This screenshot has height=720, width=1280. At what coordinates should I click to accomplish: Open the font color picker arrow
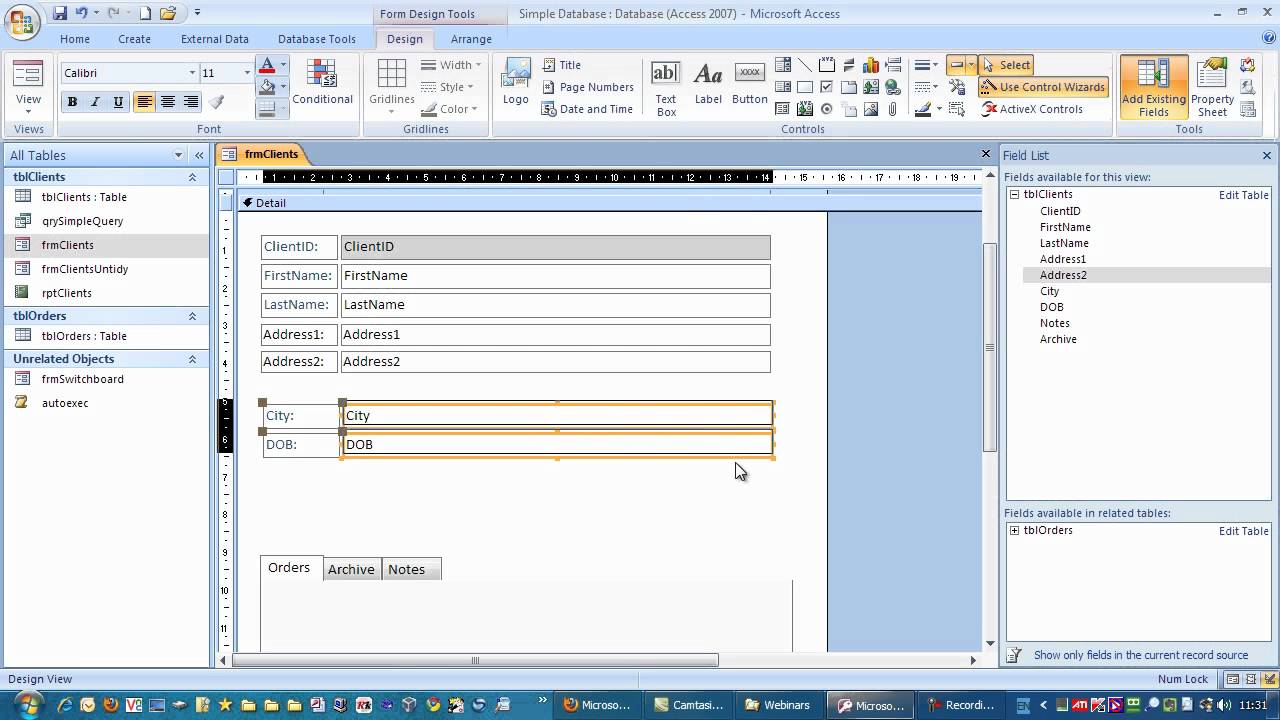tap(283, 66)
